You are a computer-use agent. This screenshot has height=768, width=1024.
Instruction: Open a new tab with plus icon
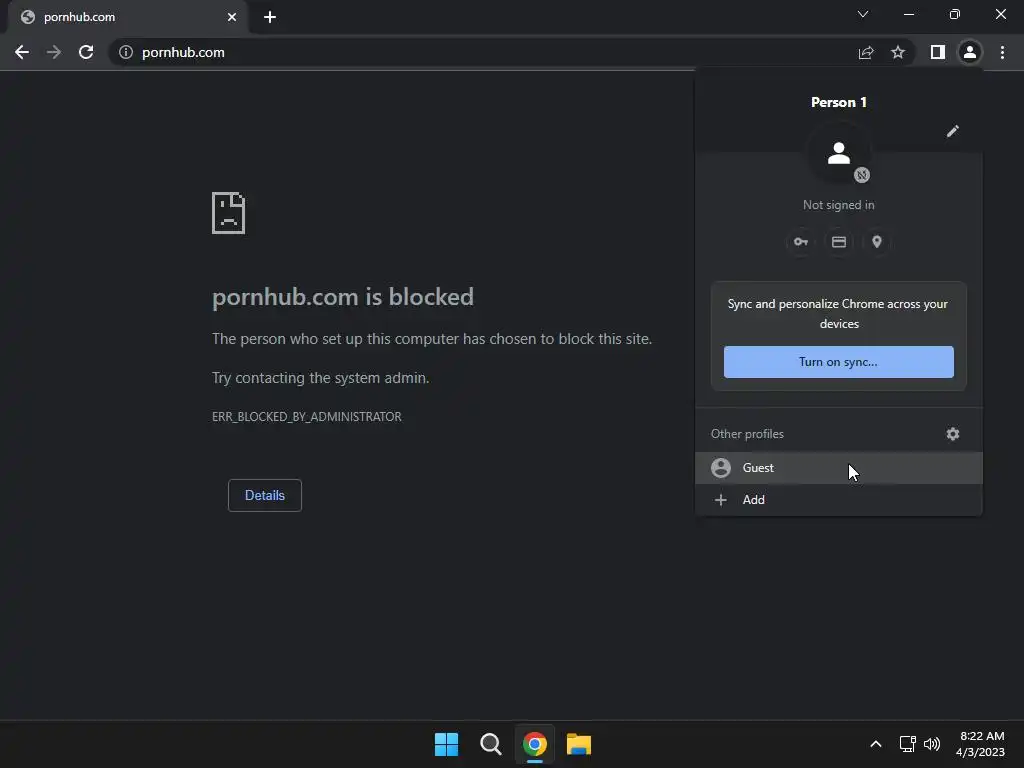click(270, 17)
